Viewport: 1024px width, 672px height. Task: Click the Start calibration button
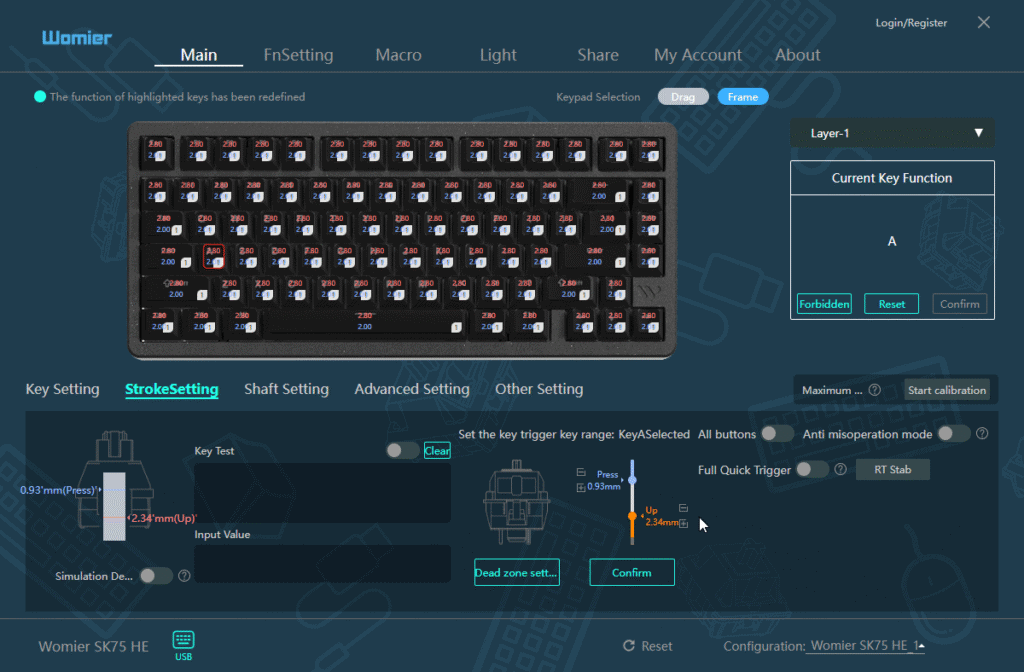pyautogui.click(x=946, y=390)
